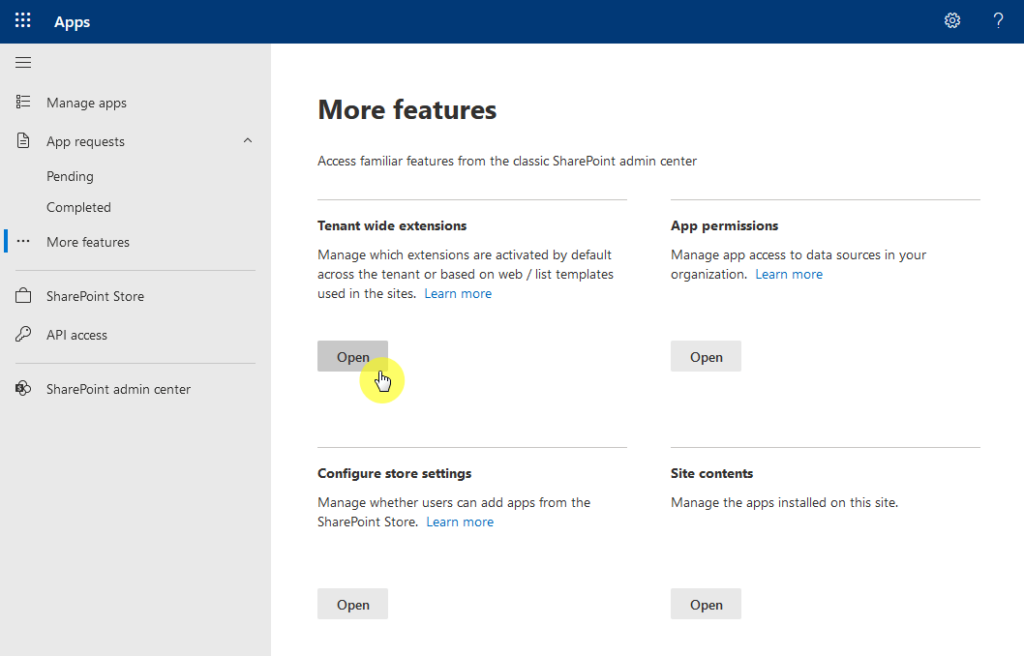The image size is (1024, 656).
Task: Go to SharePoint admin center
Action: click(118, 389)
